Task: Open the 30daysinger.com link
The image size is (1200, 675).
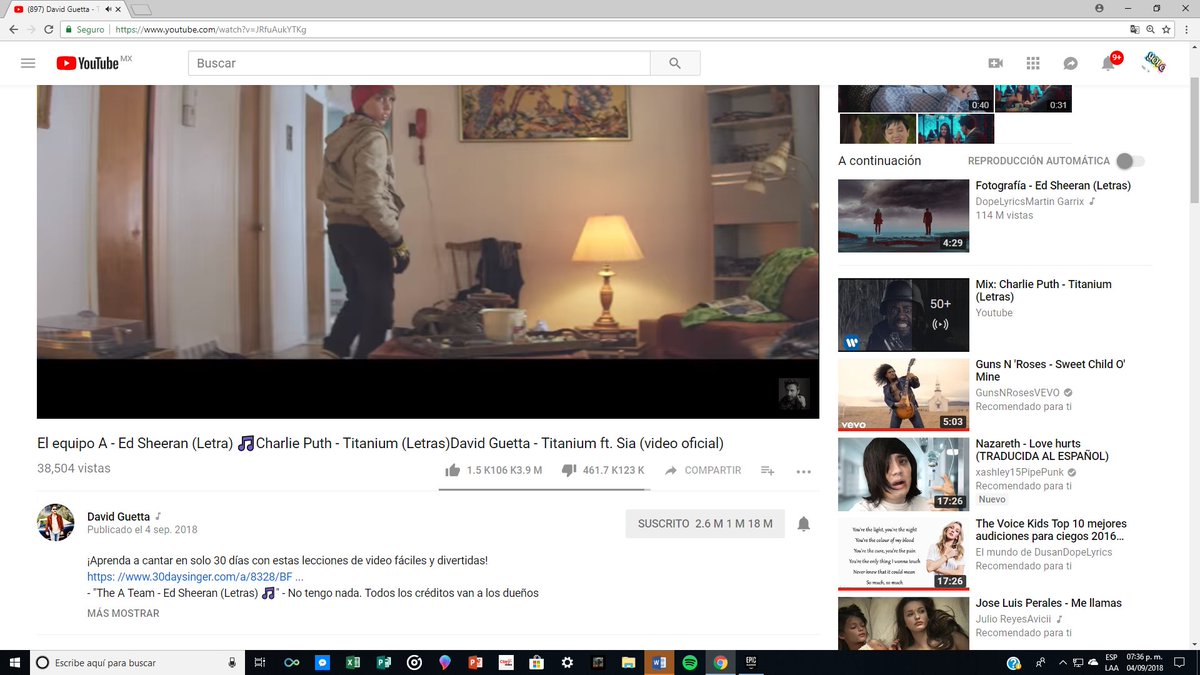Action: (x=195, y=577)
